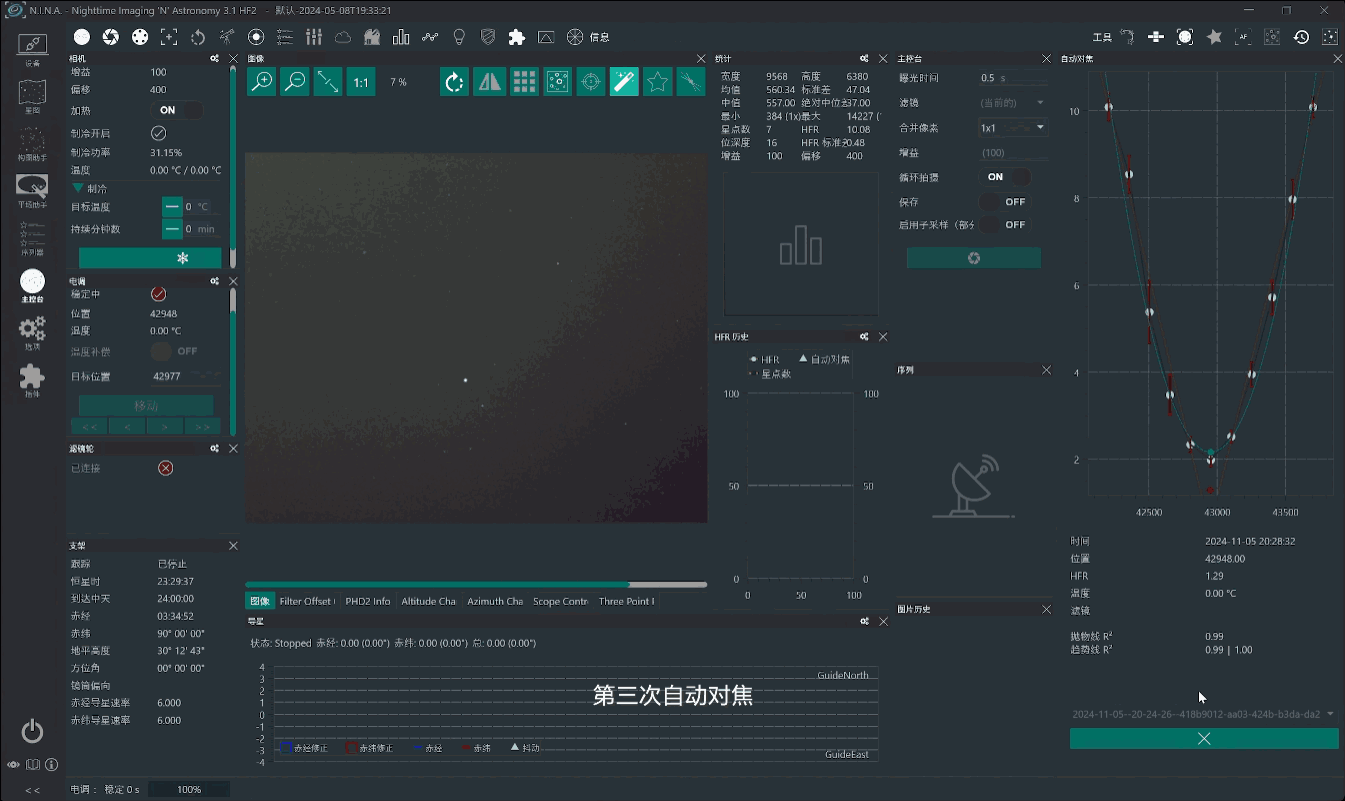The height and width of the screenshot is (801, 1345).
Task: Click the zoom in magnifier in image panel
Action: [262, 82]
